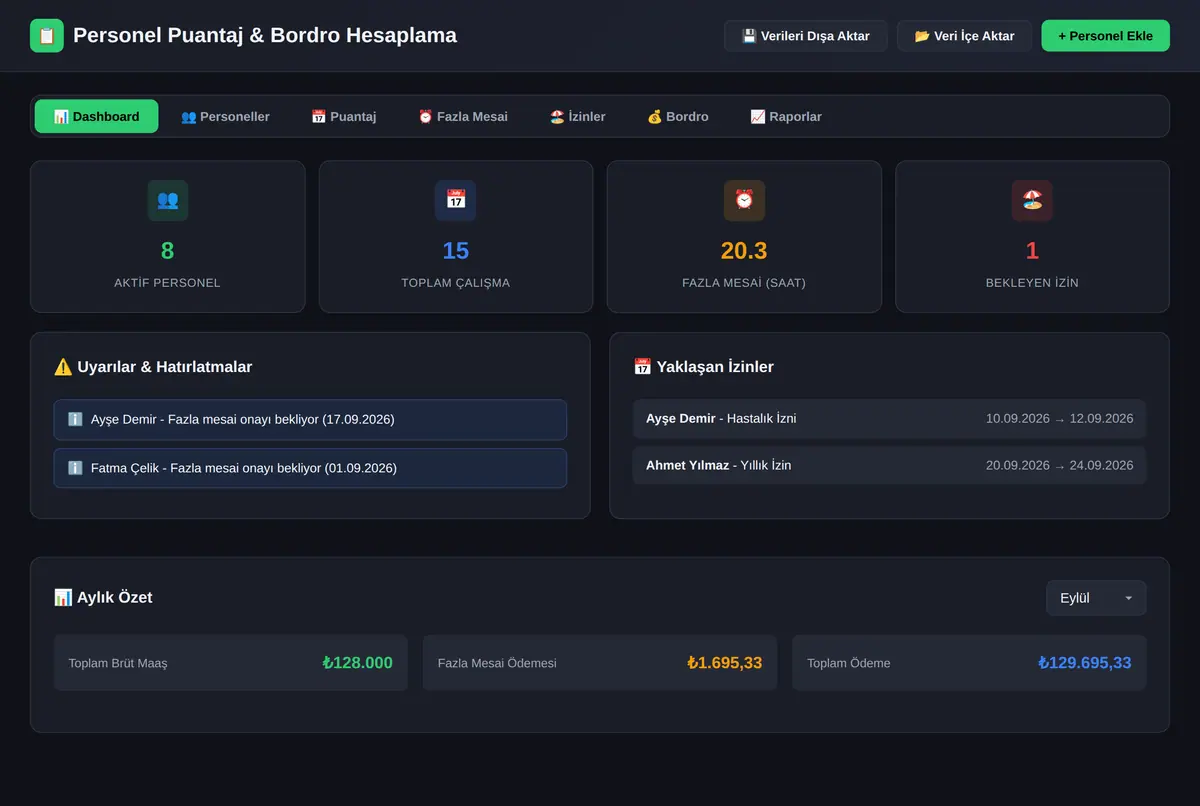The image size is (1200, 806).
Task: Click the 10.09.2026 → 12.09.2026 date range
Action: pyautogui.click(x=1059, y=418)
